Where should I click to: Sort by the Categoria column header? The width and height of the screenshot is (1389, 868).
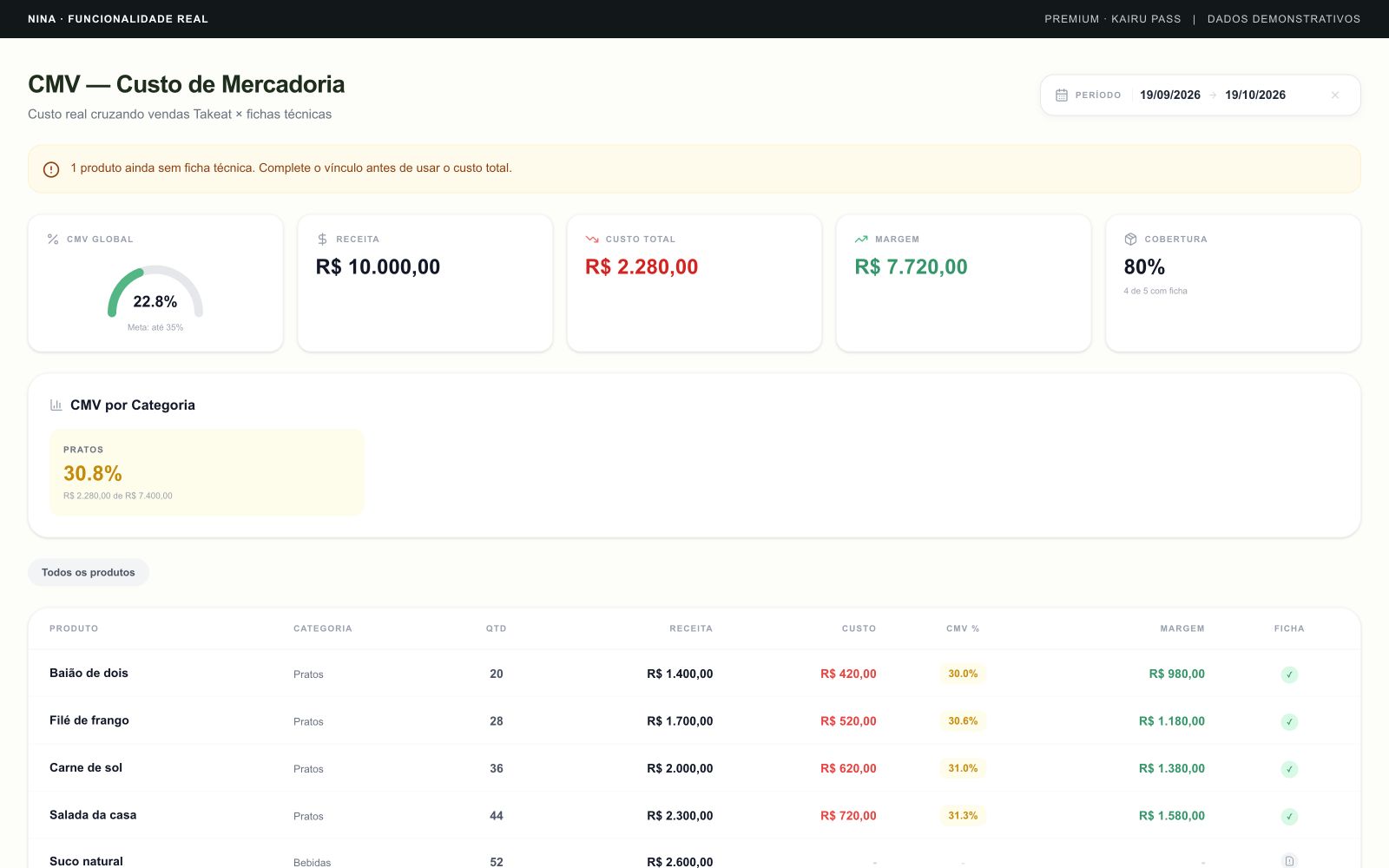[x=323, y=628]
